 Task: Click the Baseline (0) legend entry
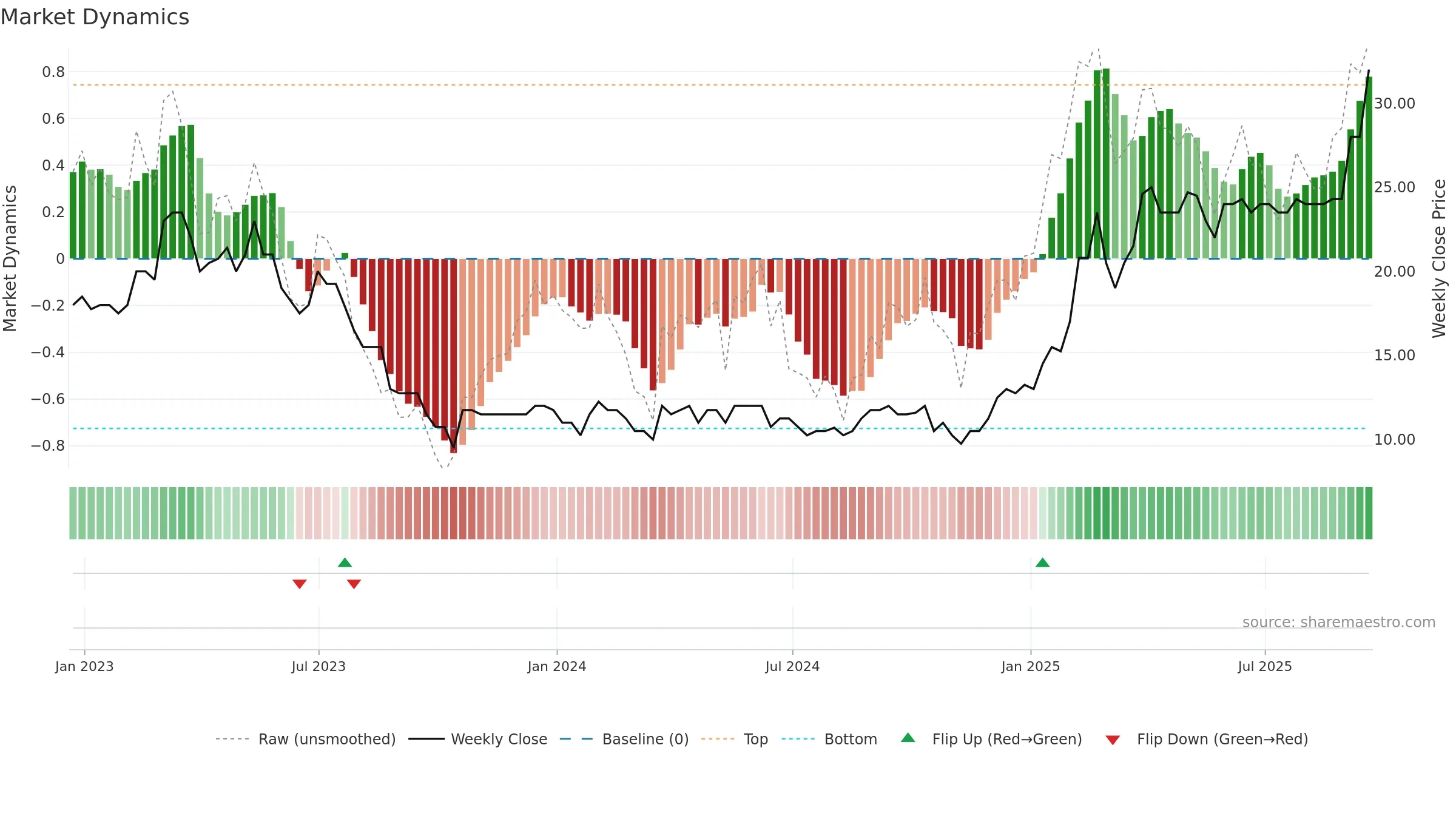tap(624, 739)
